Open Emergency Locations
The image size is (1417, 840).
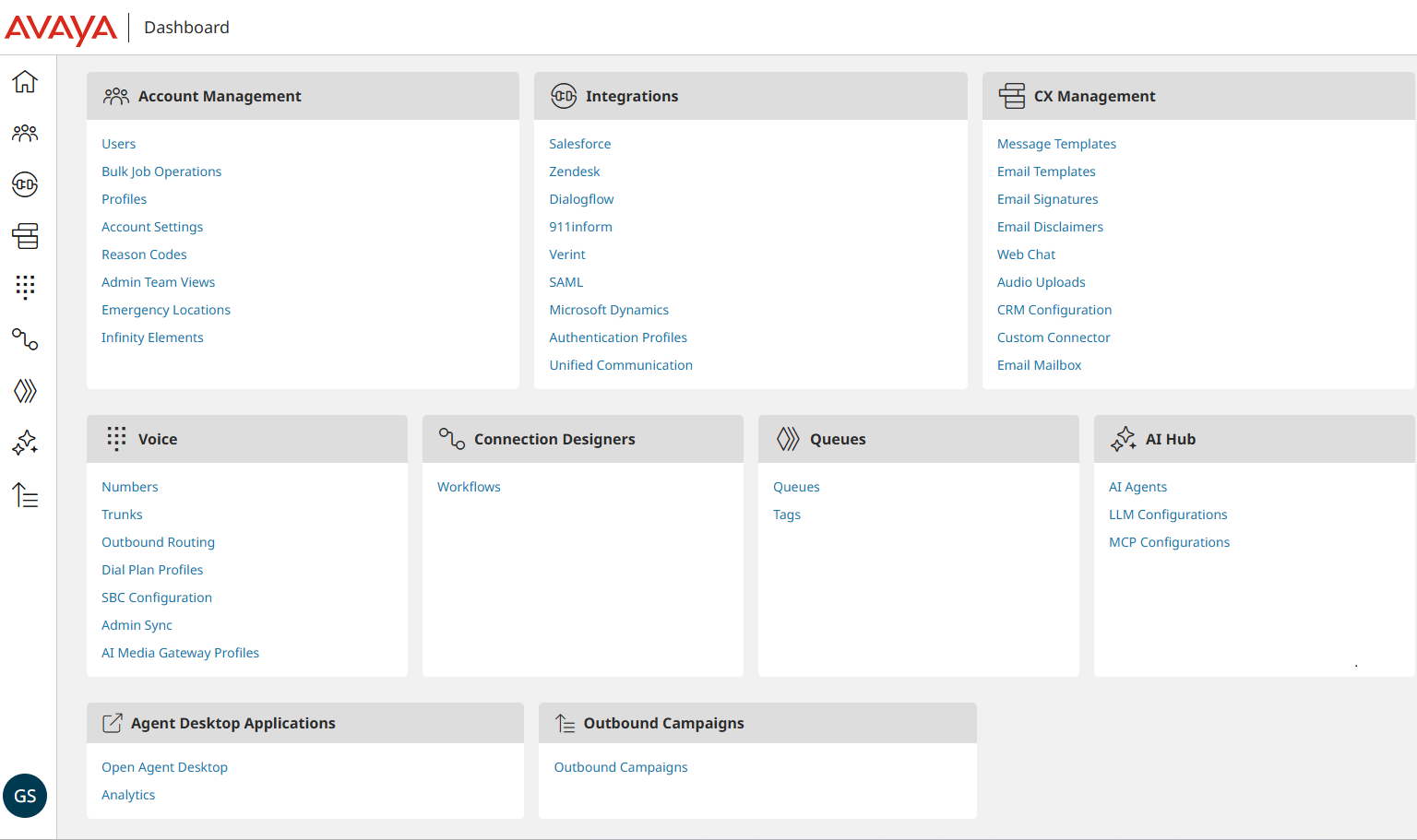tap(166, 310)
